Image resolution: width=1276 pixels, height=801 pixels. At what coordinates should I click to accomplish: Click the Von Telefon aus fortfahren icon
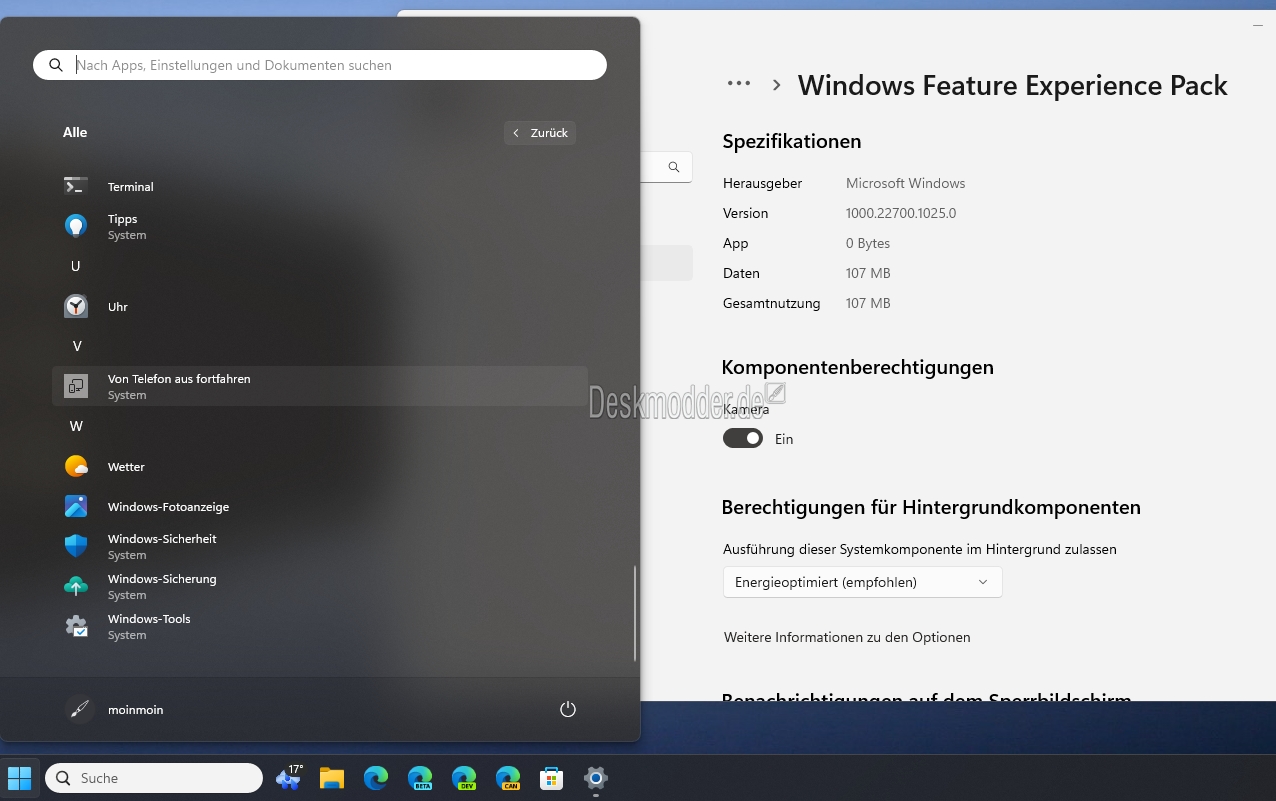[x=76, y=386]
